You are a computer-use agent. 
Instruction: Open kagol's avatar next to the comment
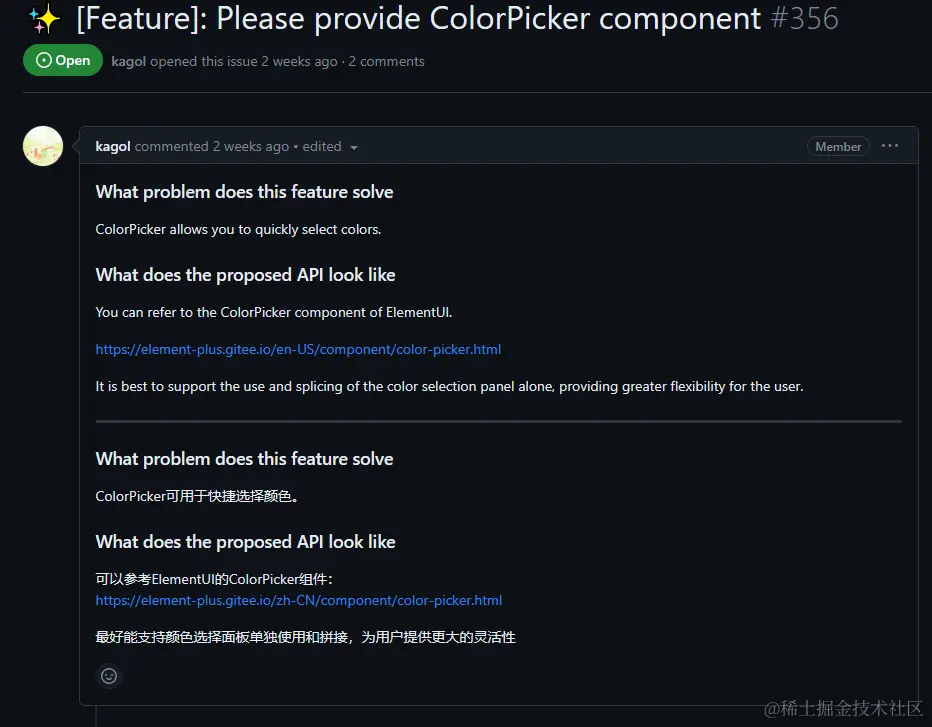coord(43,147)
